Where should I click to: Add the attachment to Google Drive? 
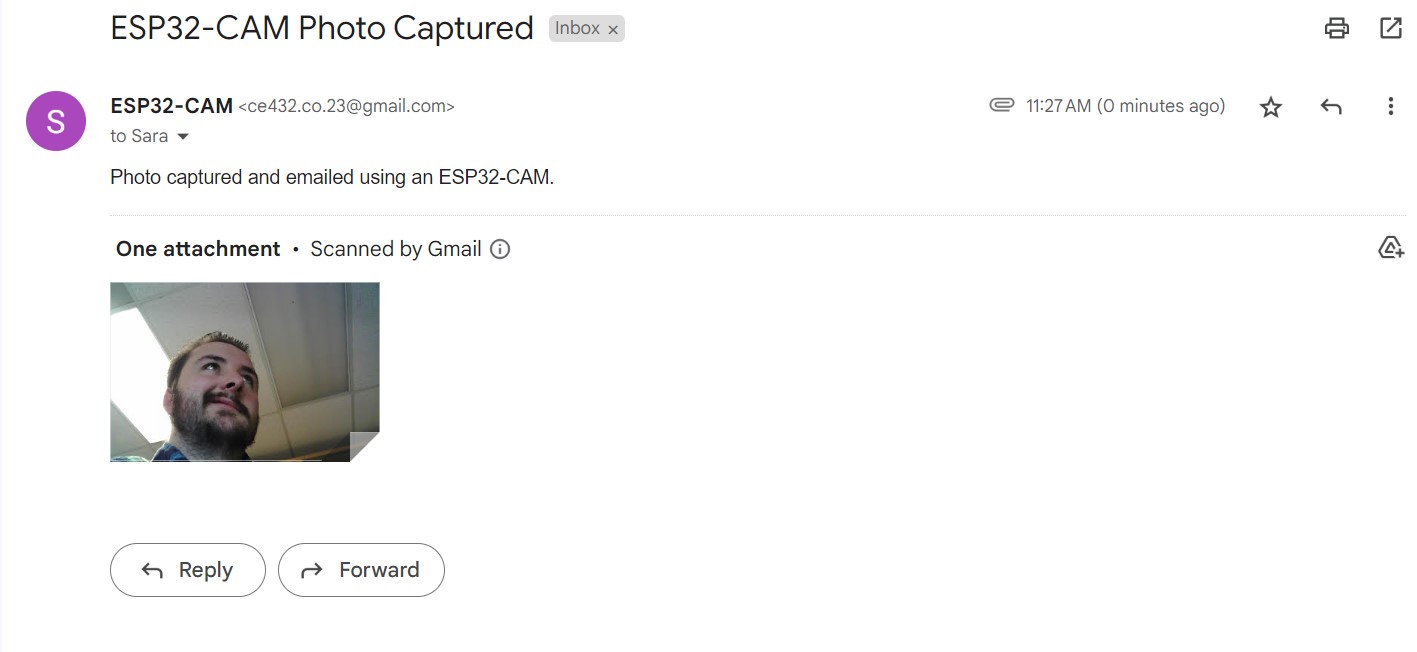click(x=1390, y=248)
